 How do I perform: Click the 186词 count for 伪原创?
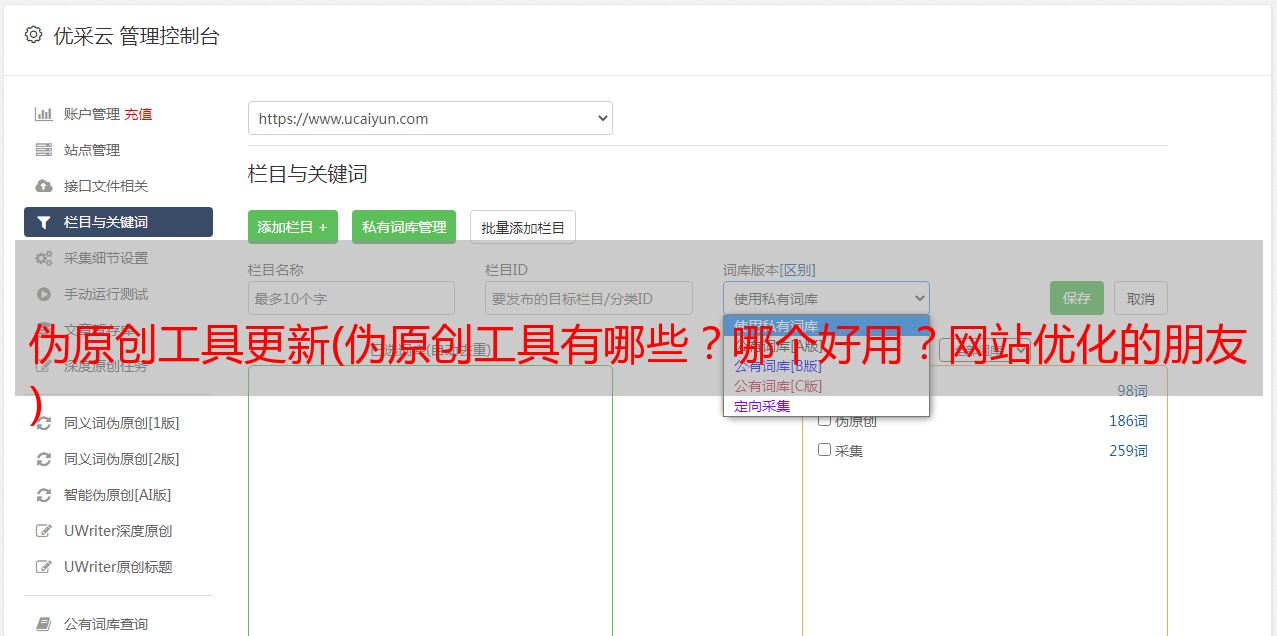coord(1128,421)
